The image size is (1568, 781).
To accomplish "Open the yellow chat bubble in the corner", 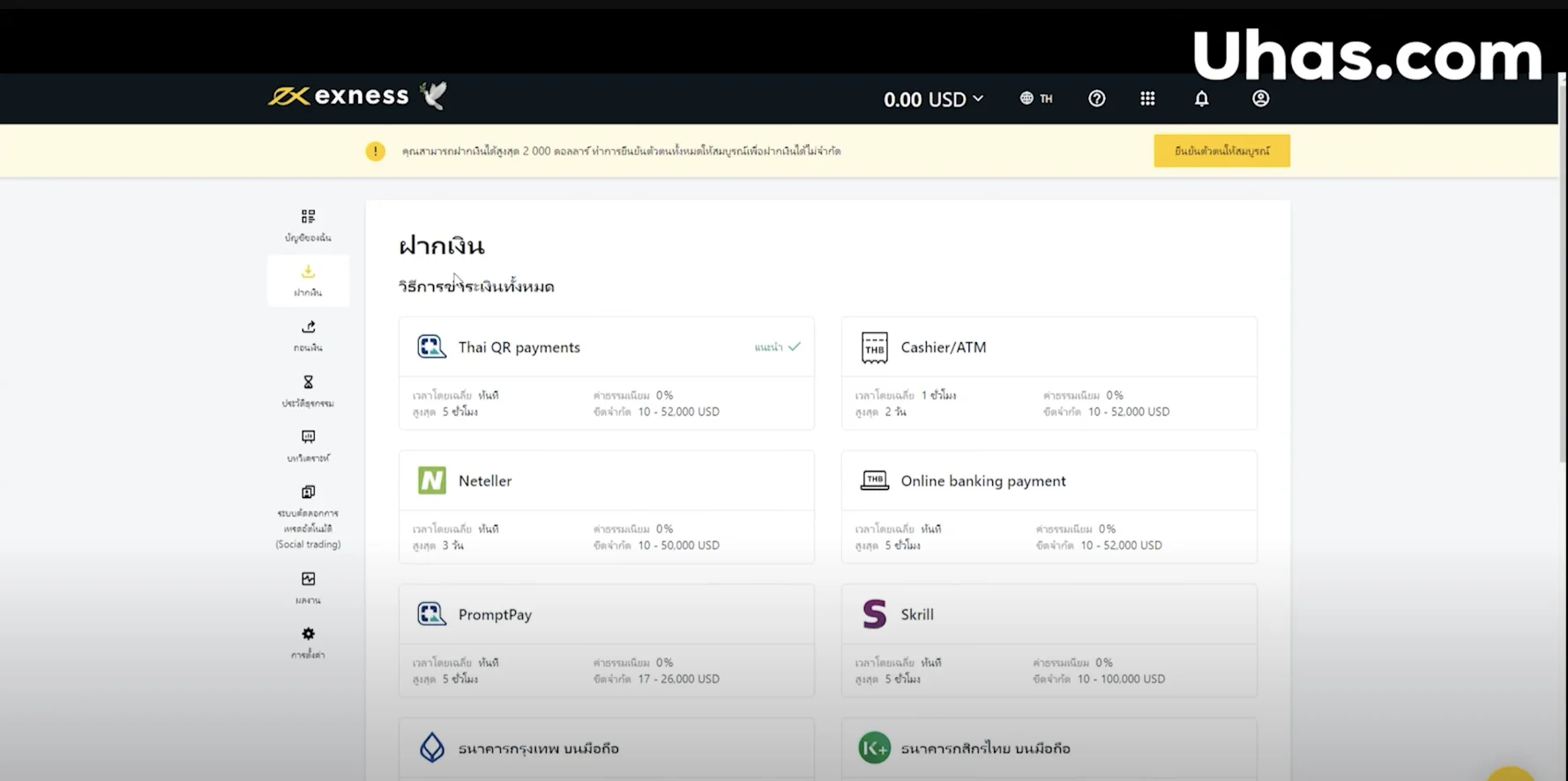I will pos(1511,773).
